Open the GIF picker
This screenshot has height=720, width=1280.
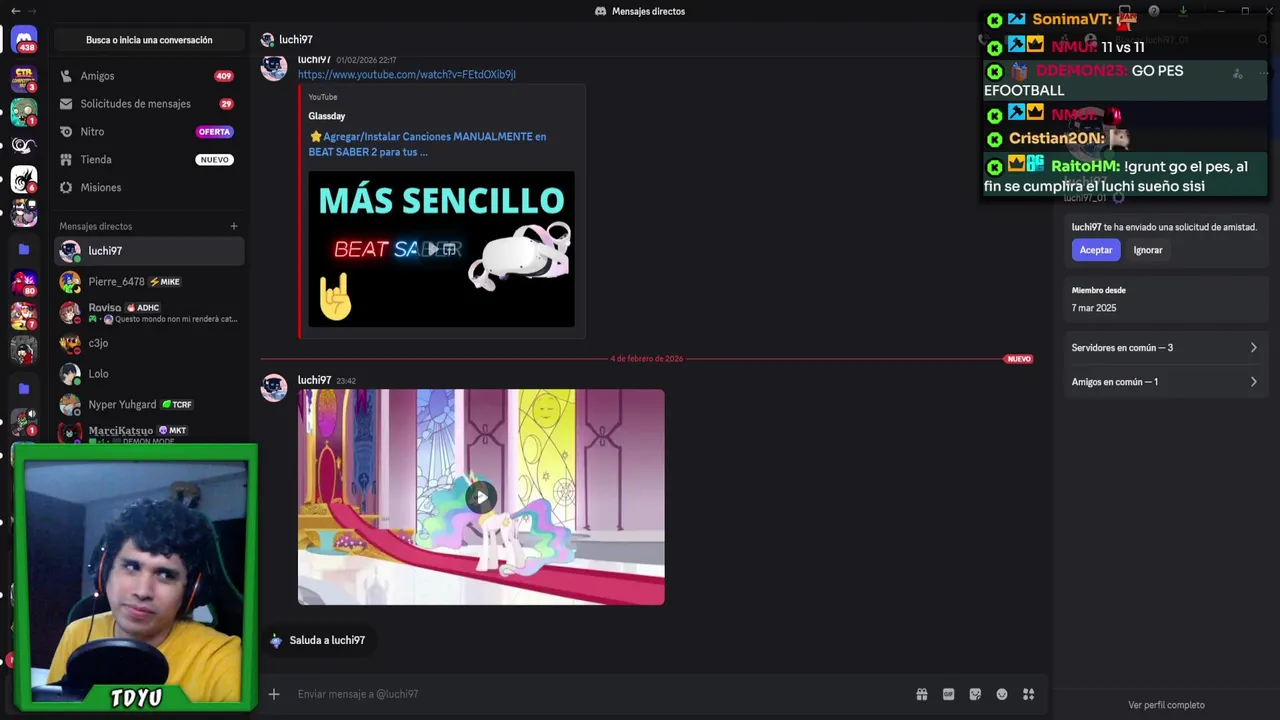tap(948, 694)
